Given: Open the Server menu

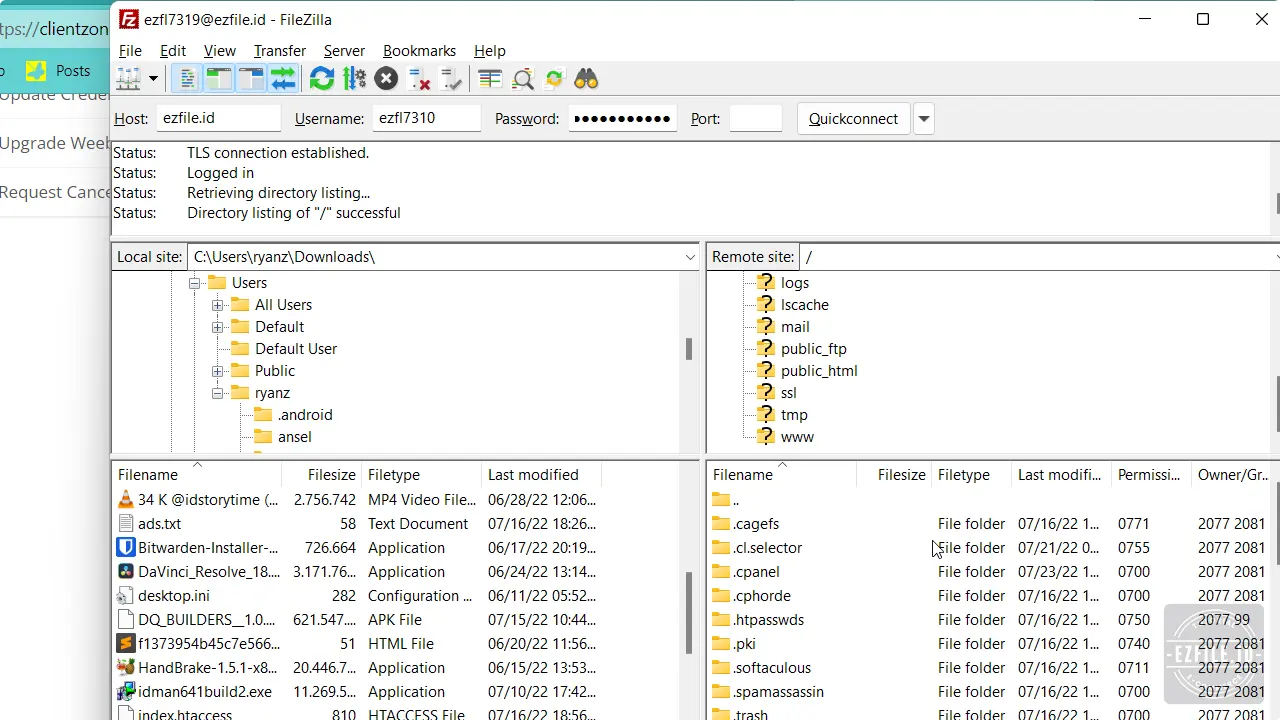Looking at the screenshot, I should pos(344,50).
